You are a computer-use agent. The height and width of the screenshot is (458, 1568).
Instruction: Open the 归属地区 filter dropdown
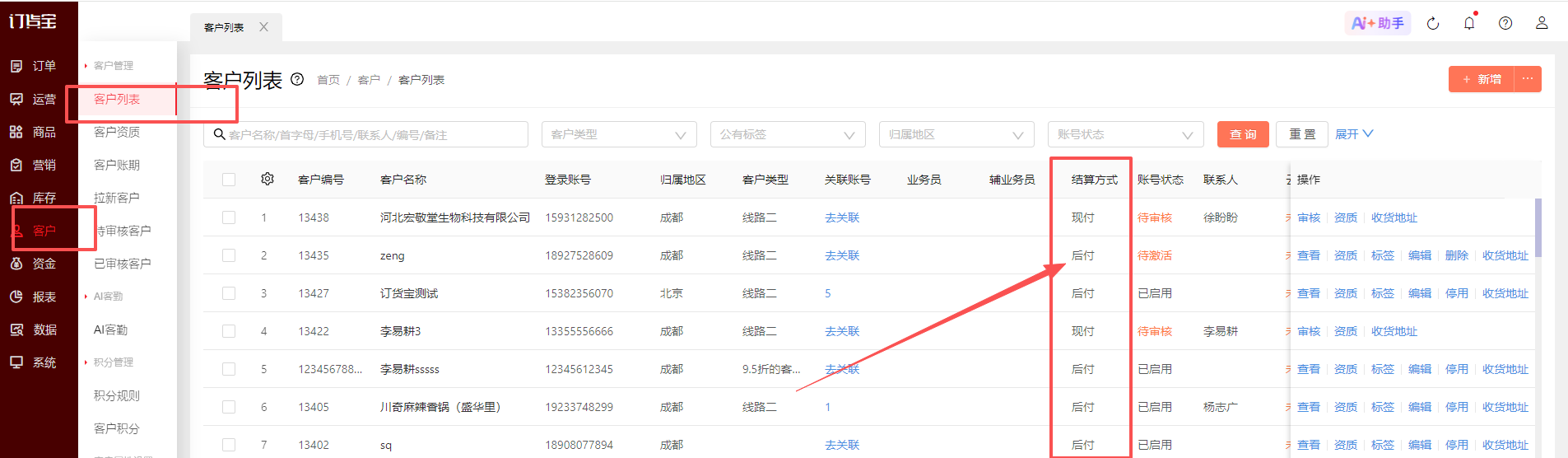[x=956, y=134]
